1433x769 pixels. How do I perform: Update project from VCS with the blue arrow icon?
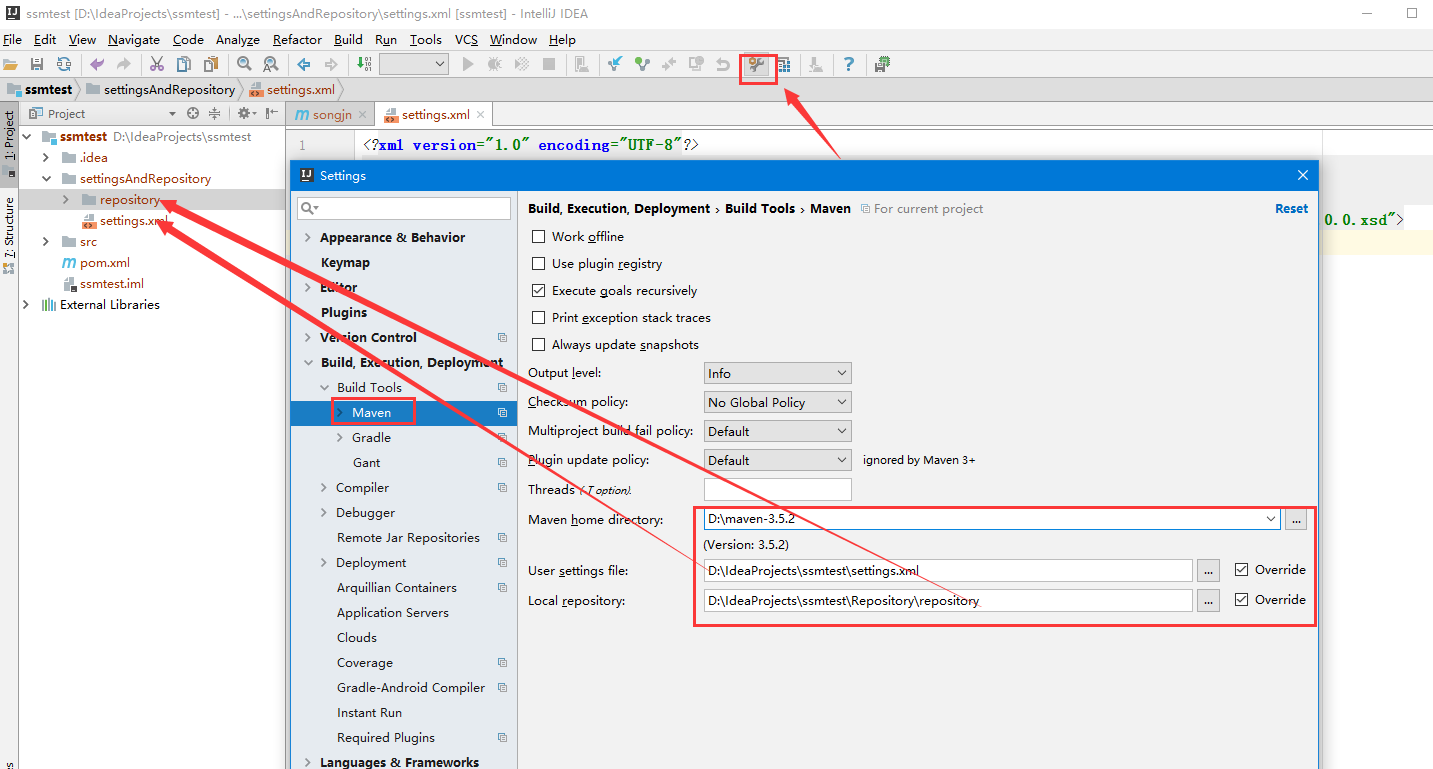[x=615, y=64]
